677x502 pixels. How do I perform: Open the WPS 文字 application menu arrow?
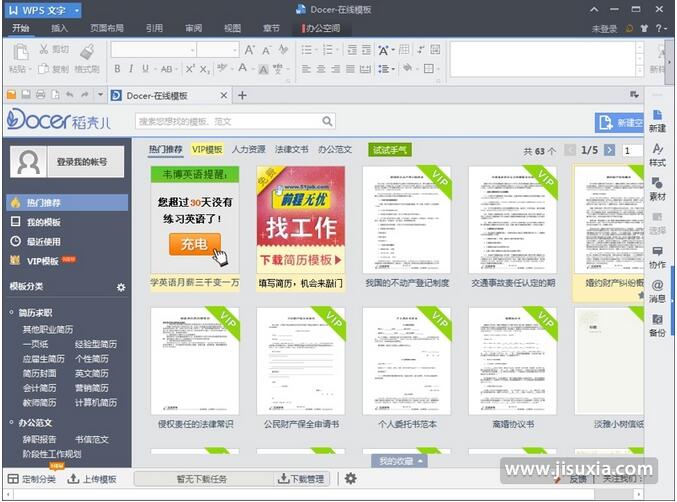coord(76,10)
